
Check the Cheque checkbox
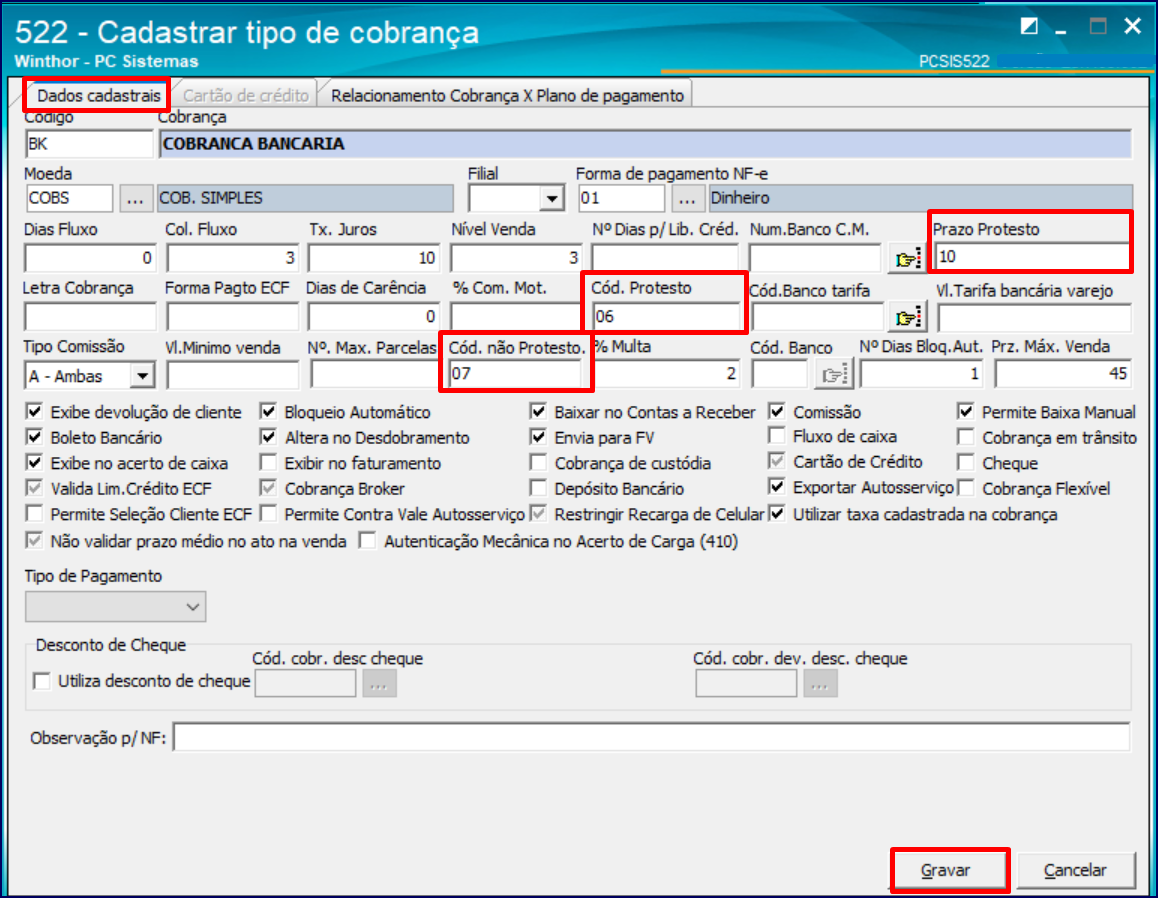point(965,462)
